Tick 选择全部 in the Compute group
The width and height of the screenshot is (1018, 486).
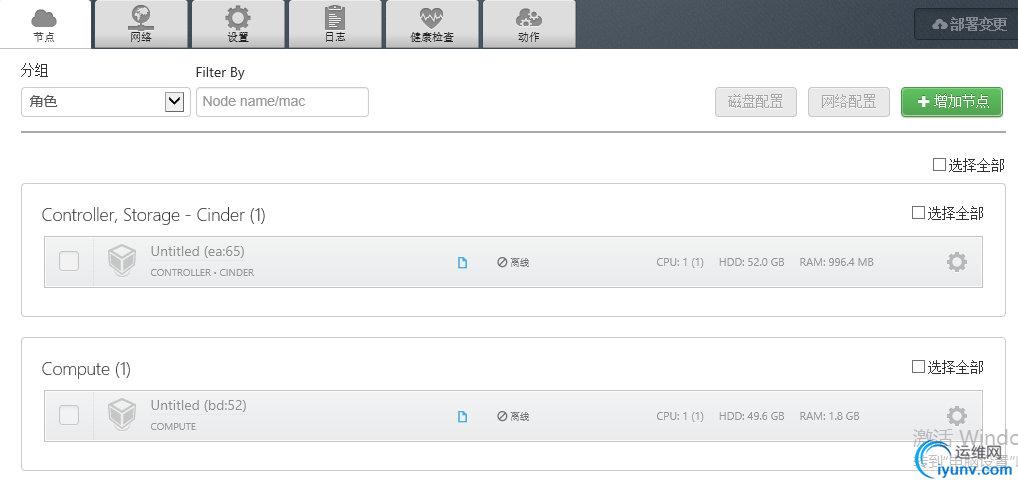pos(918,367)
